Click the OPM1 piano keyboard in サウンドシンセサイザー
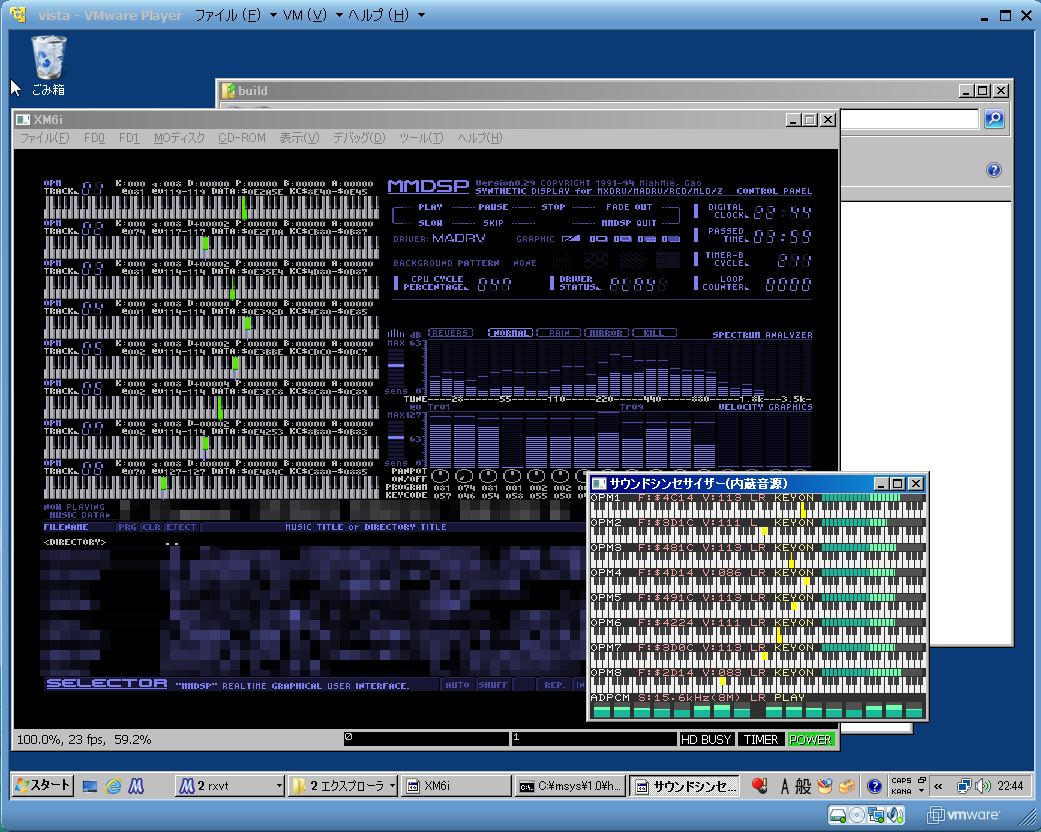Image resolution: width=1041 pixels, height=832 pixels. pyautogui.click(x=758, y=510)
